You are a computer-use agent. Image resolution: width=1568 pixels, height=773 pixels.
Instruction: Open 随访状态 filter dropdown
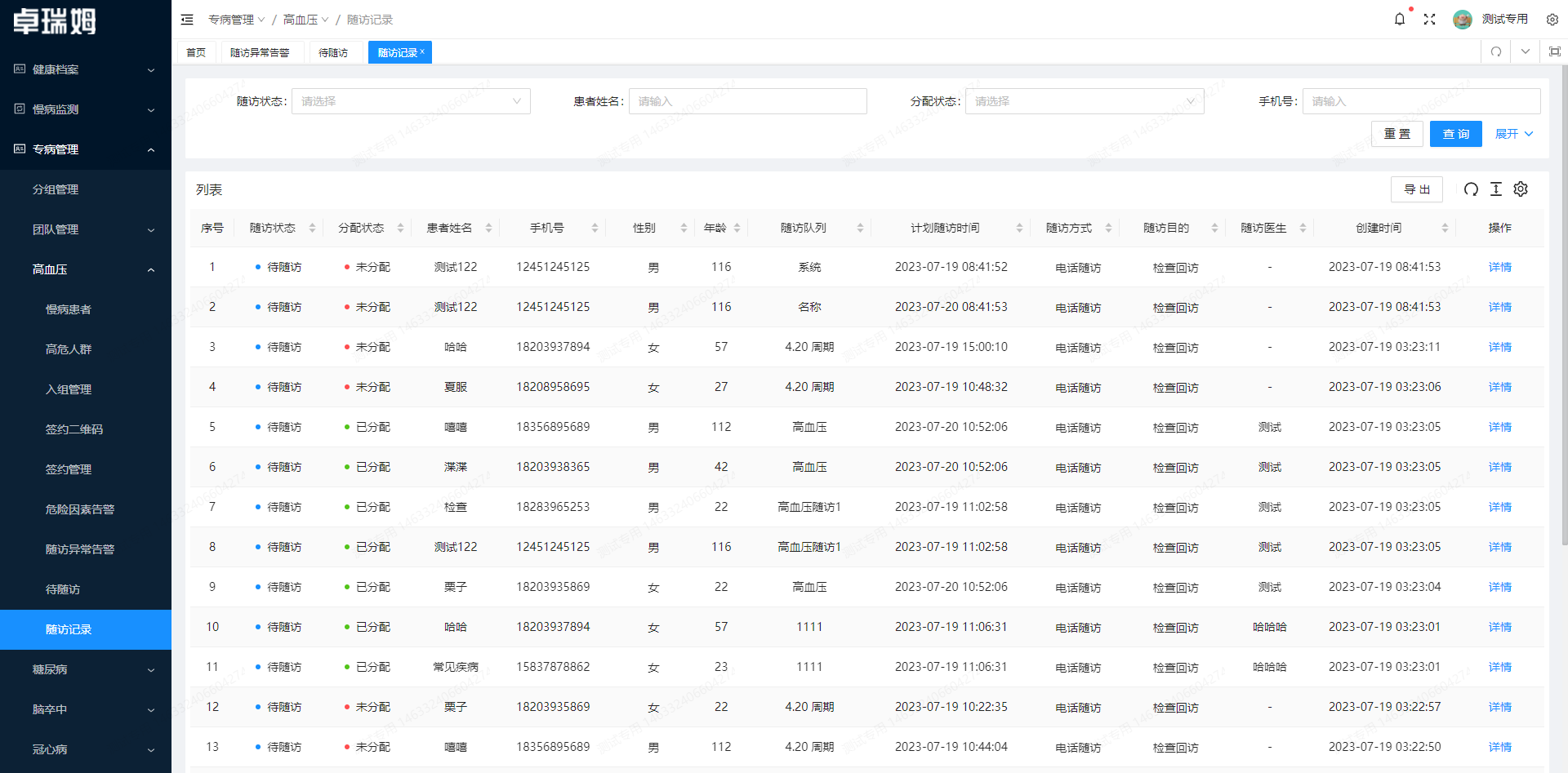411,101
